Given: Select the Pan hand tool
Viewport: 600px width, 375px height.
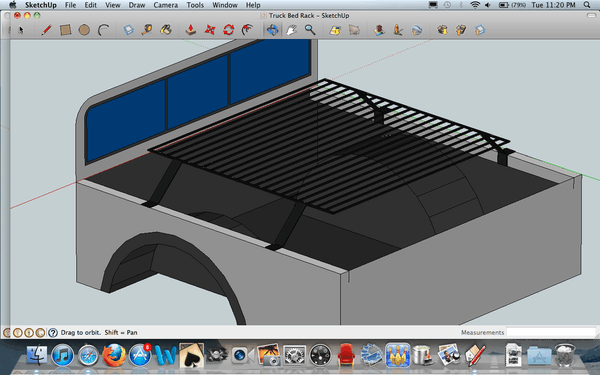Looking at the screenshot, I should click(292, 30).
